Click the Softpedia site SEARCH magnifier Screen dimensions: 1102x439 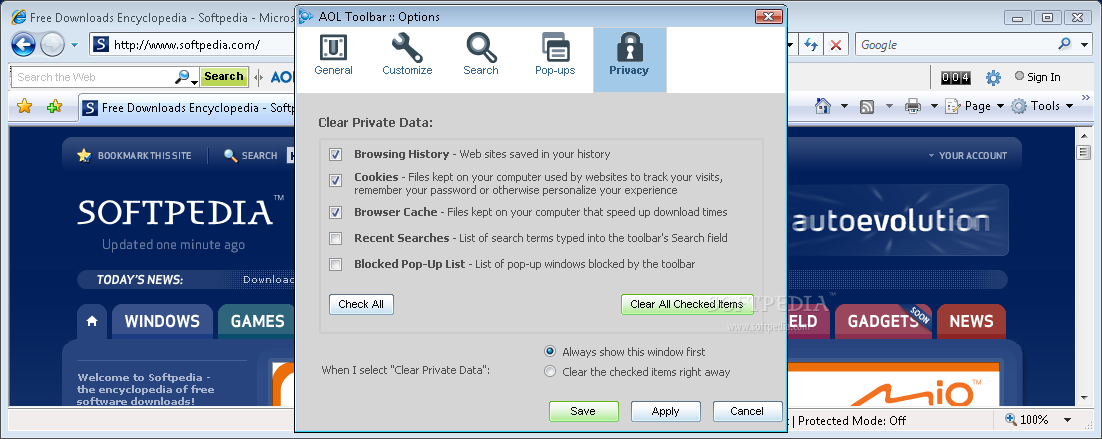click(x=230, y=155)
